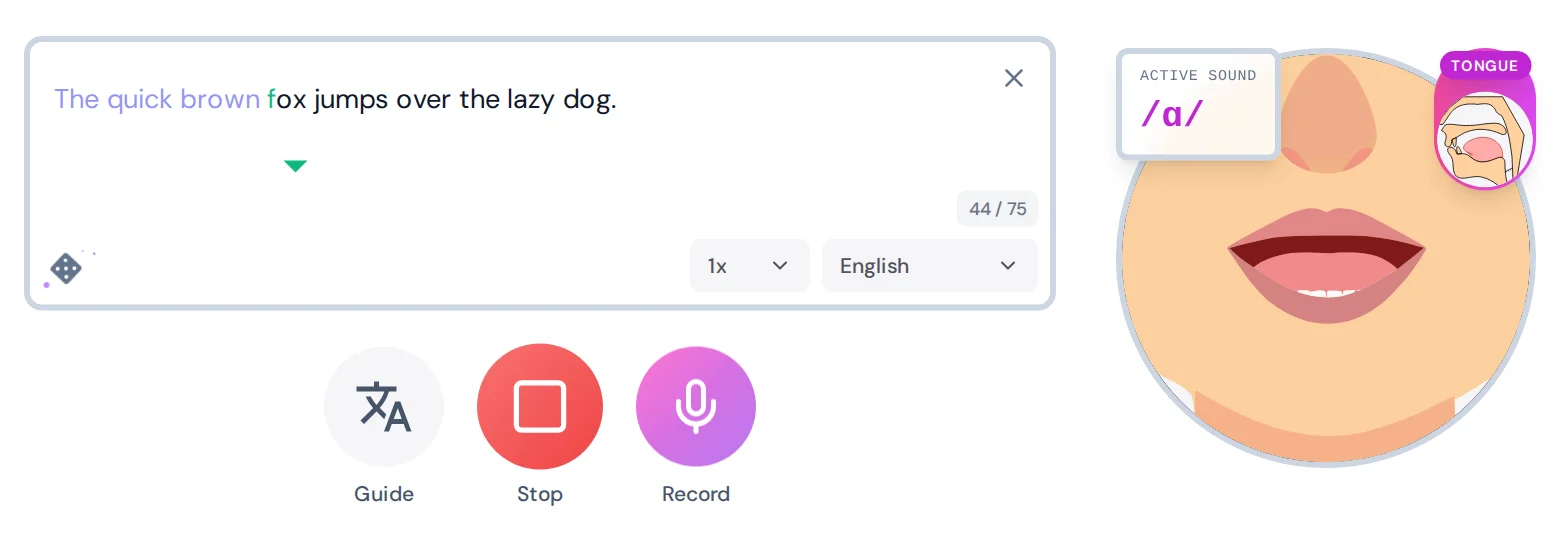Click the green playback position marker
Viewport: 1560px width, 534px height.
pyautogui.click(x=295, y=166)
